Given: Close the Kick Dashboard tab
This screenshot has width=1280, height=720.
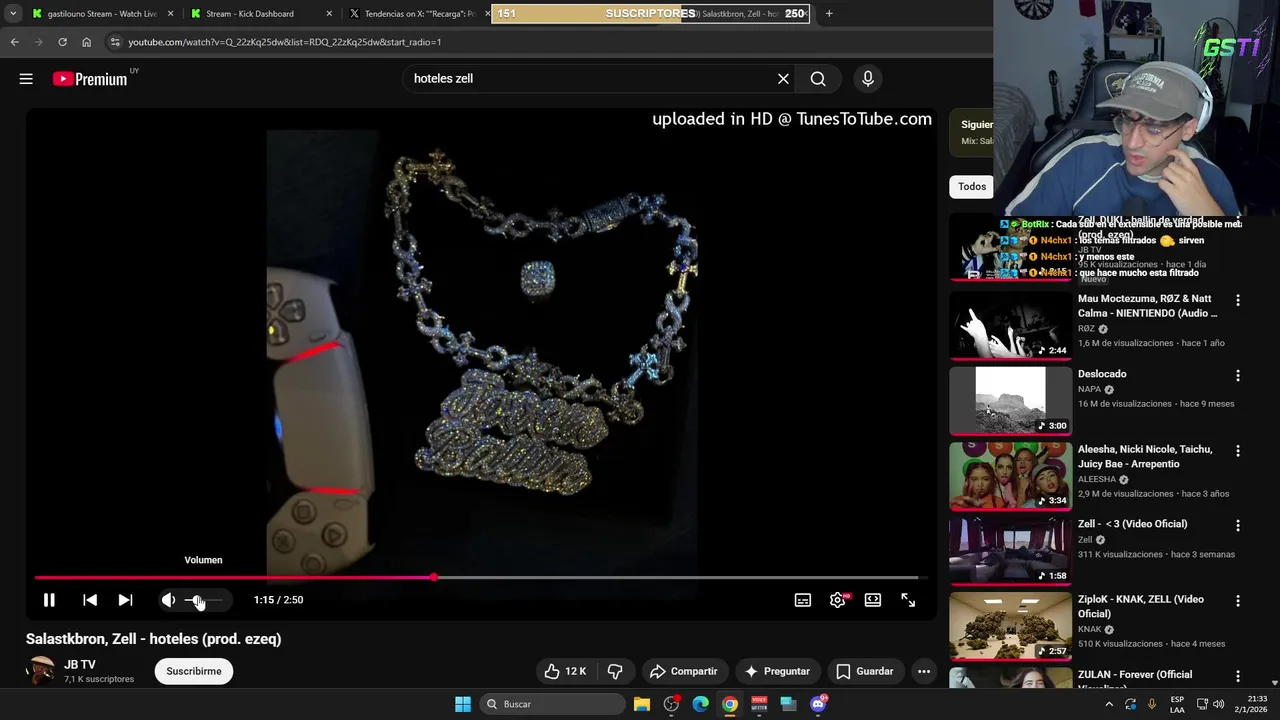Looking at the screenshot, I should tap(329, 14).
